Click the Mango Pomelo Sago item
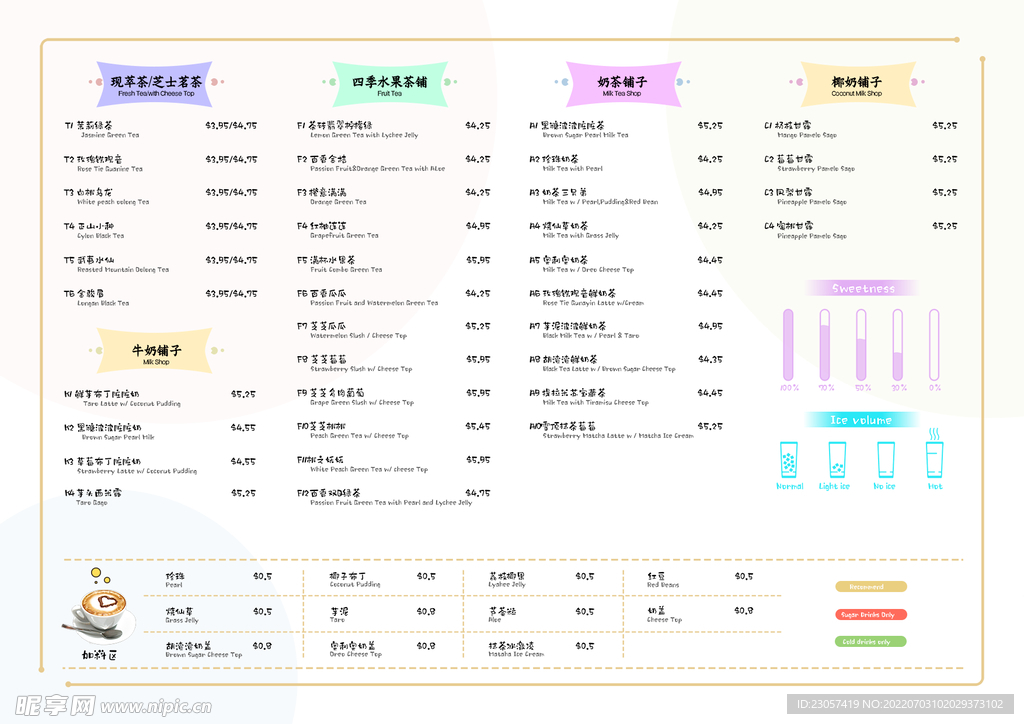 point(805,130)
